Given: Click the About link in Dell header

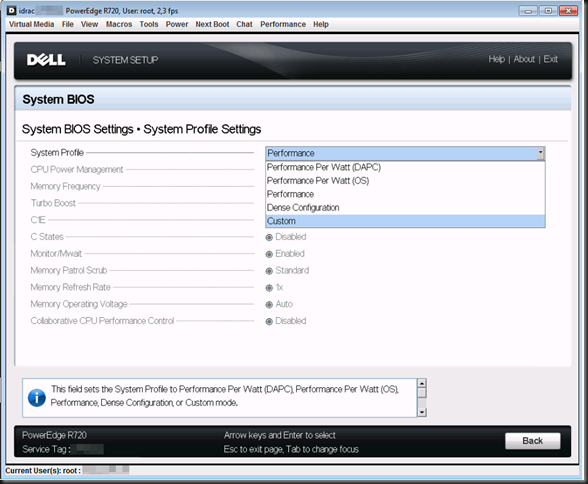Looking at the screenshot, I should click(x=524, y=59).
